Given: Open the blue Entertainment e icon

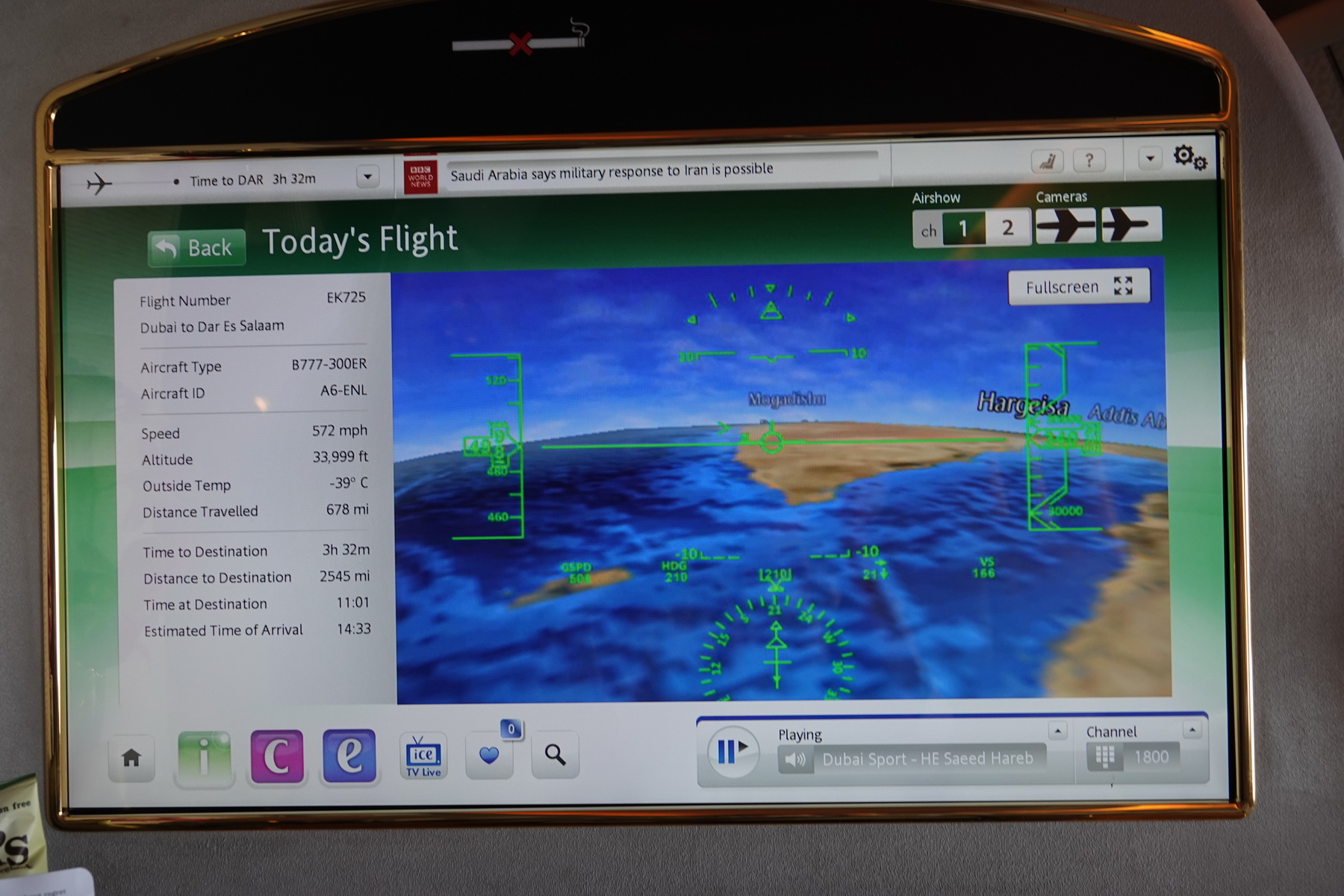Looking at the screenshot, I should tap(349, 756).
